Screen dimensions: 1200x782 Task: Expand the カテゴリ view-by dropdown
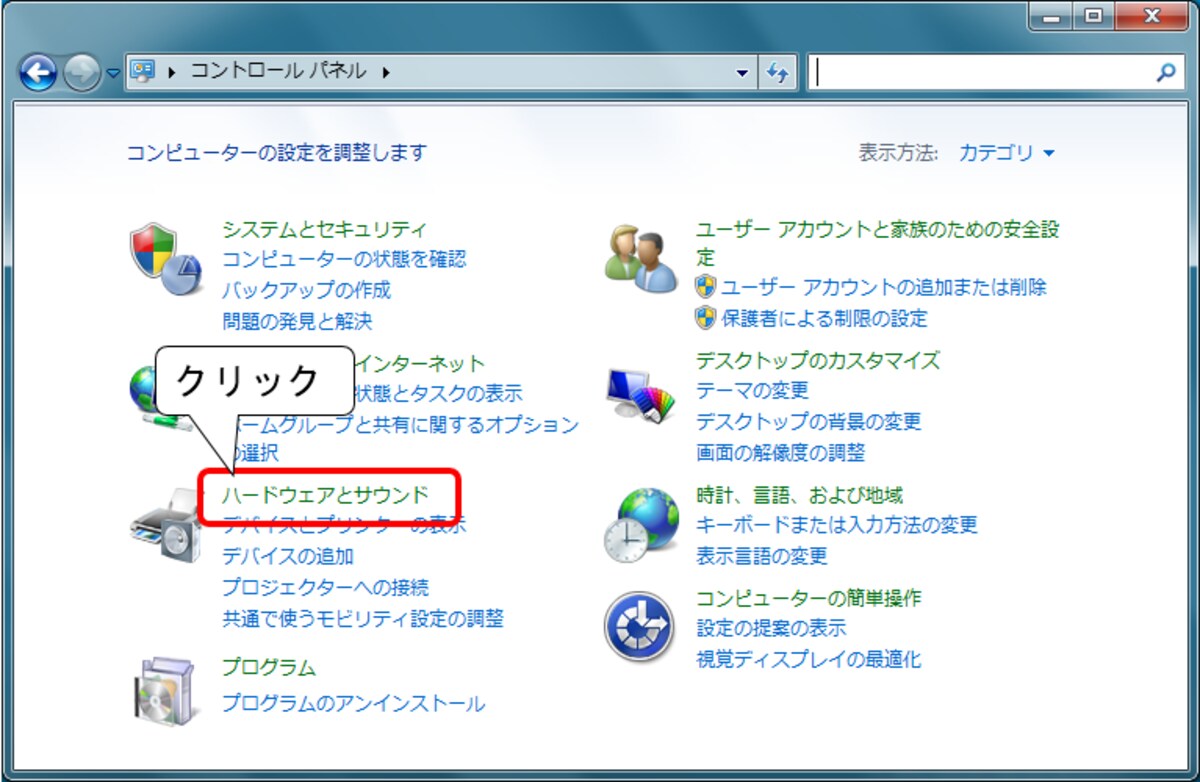pos(1007,153)
